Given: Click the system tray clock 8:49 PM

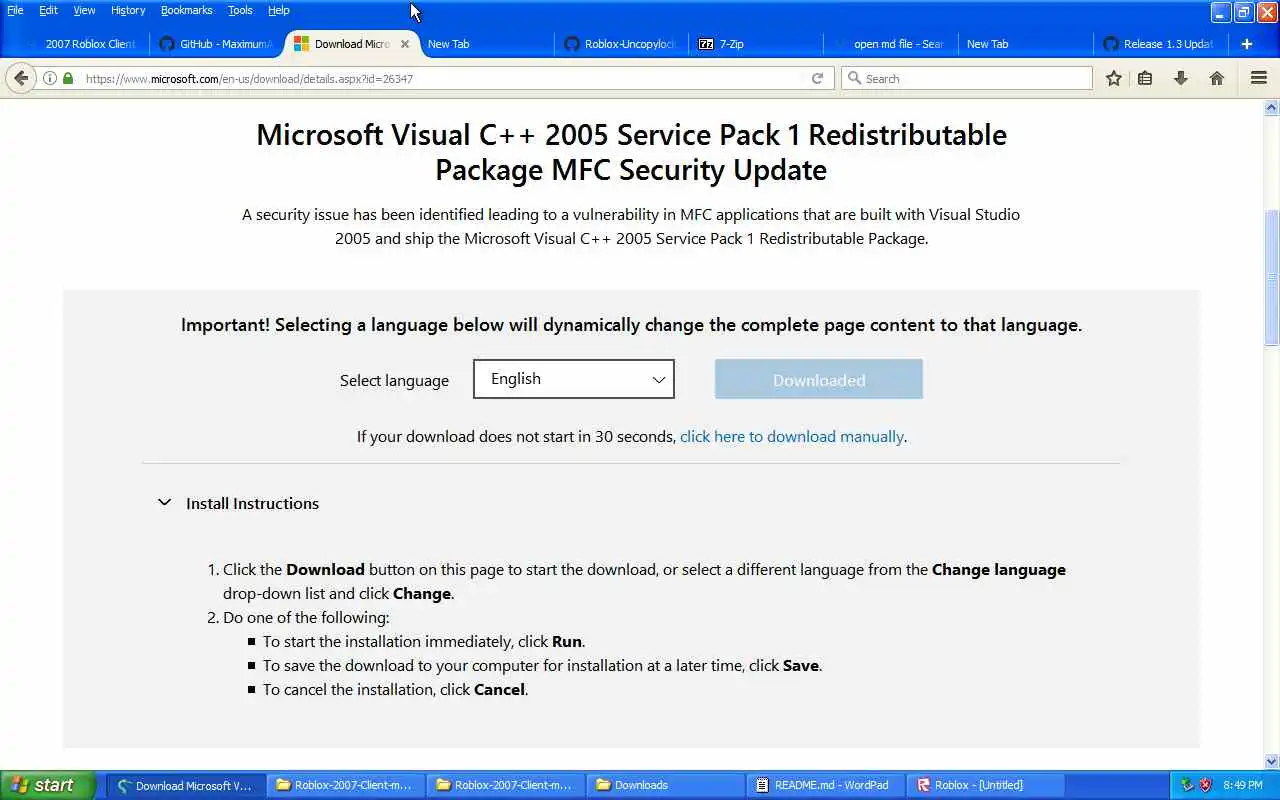Looking at the screenshot, I should tap(1243, 785).
